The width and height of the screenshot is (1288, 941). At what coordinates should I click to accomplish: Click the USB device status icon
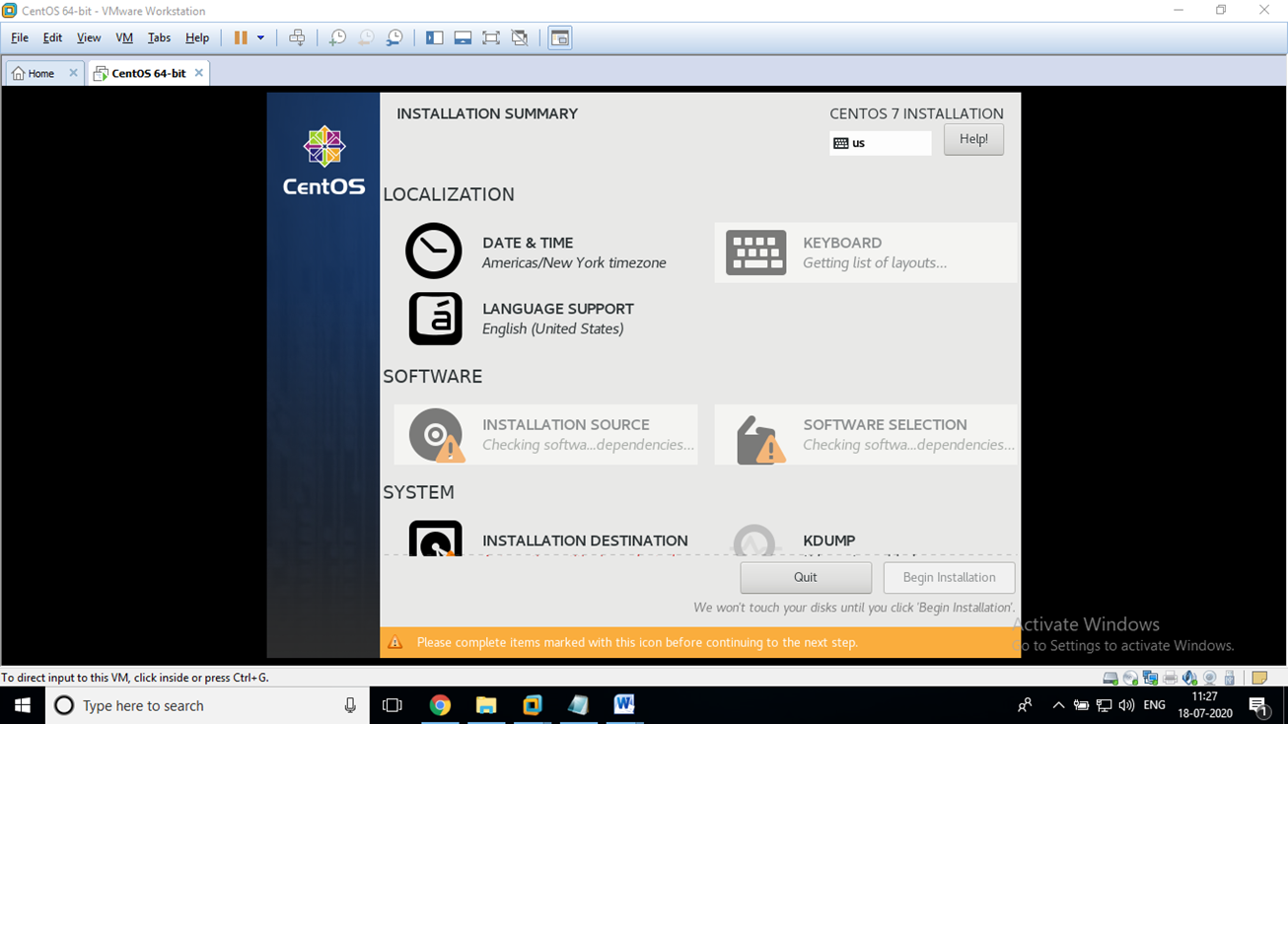[x=1229, y=678]
